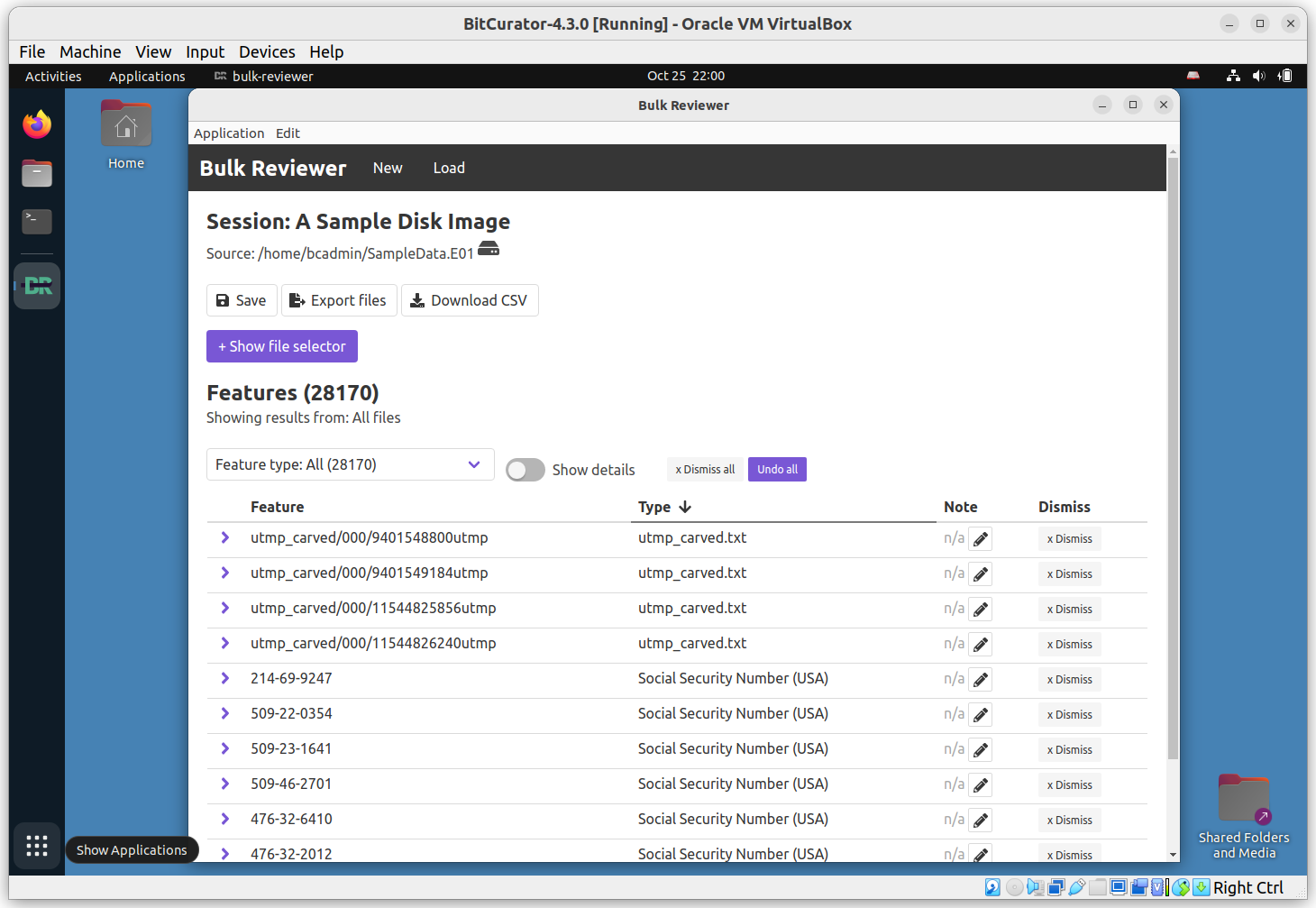Dismiss feature 509-22-0354
This screenshot has width=1316, height=908.
(x=1070, y=715)
